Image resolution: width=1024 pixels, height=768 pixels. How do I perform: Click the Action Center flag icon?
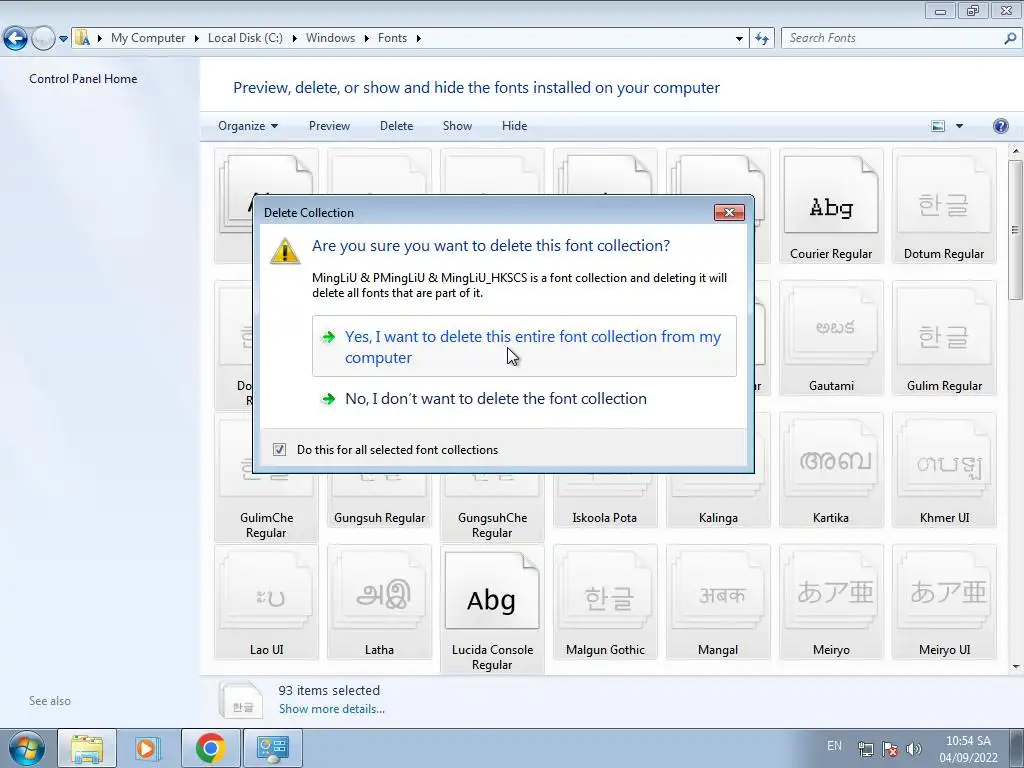coord(889,749)
